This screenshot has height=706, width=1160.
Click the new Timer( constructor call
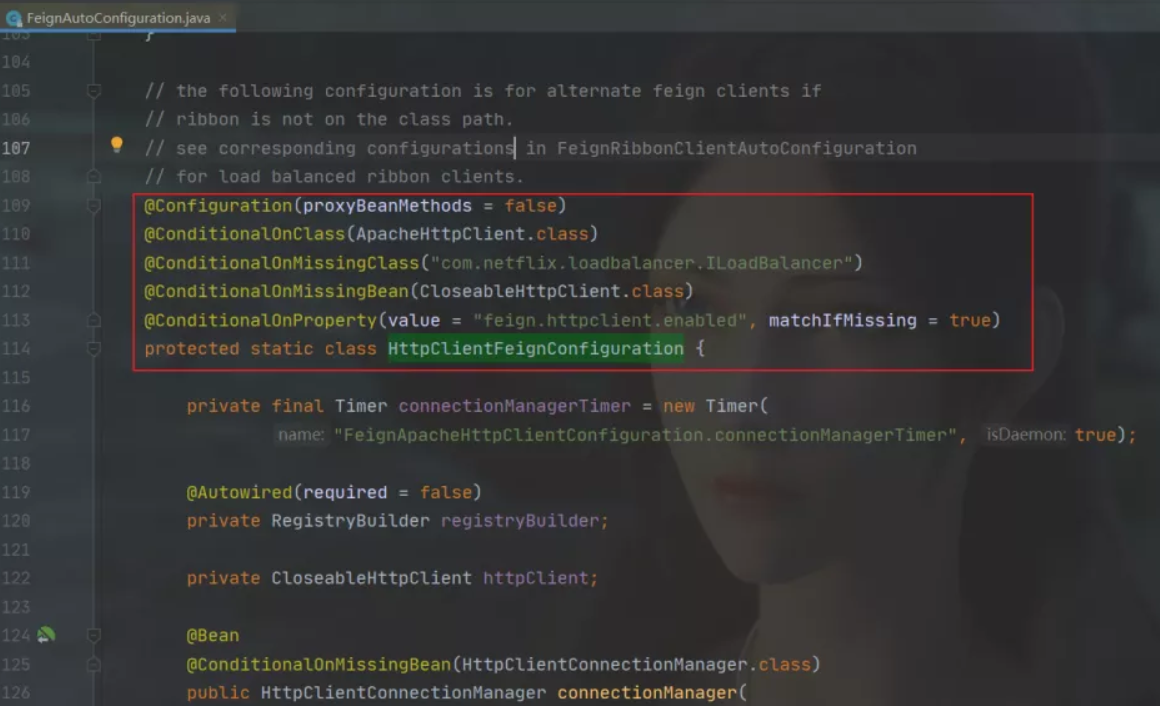pos(715,406)
